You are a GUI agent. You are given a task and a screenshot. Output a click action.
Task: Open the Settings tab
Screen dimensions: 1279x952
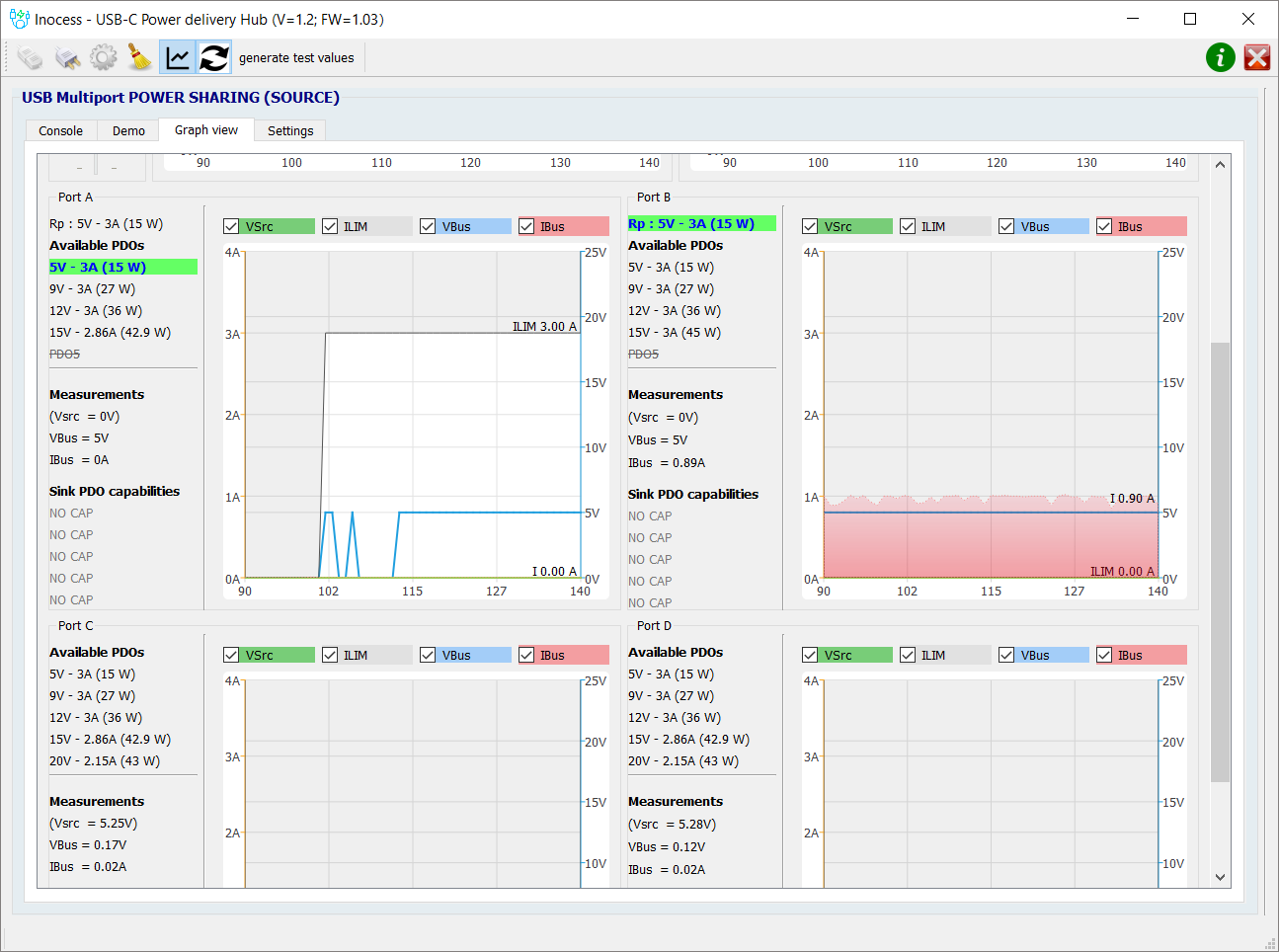pos(290,131)
